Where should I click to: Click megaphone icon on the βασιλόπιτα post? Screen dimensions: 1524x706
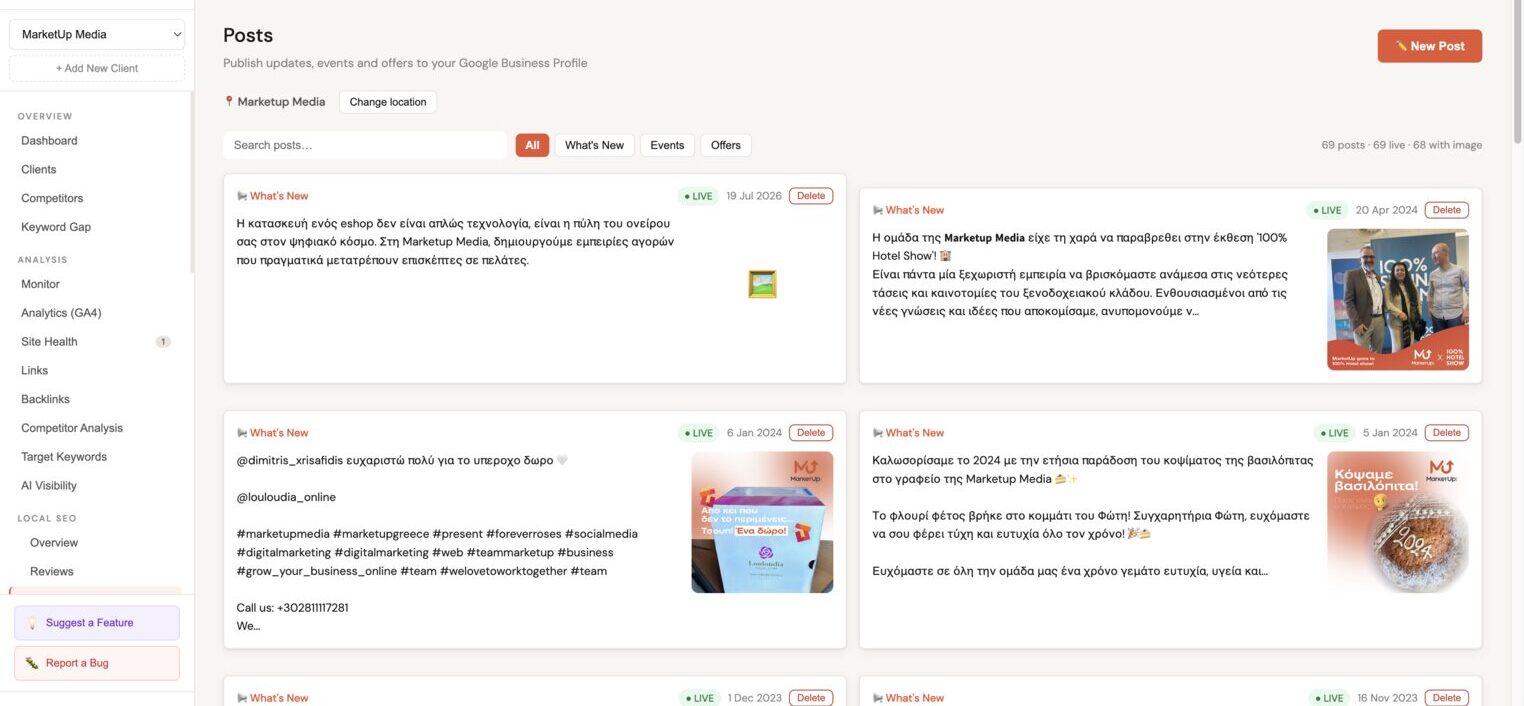(x=878, y=433)
